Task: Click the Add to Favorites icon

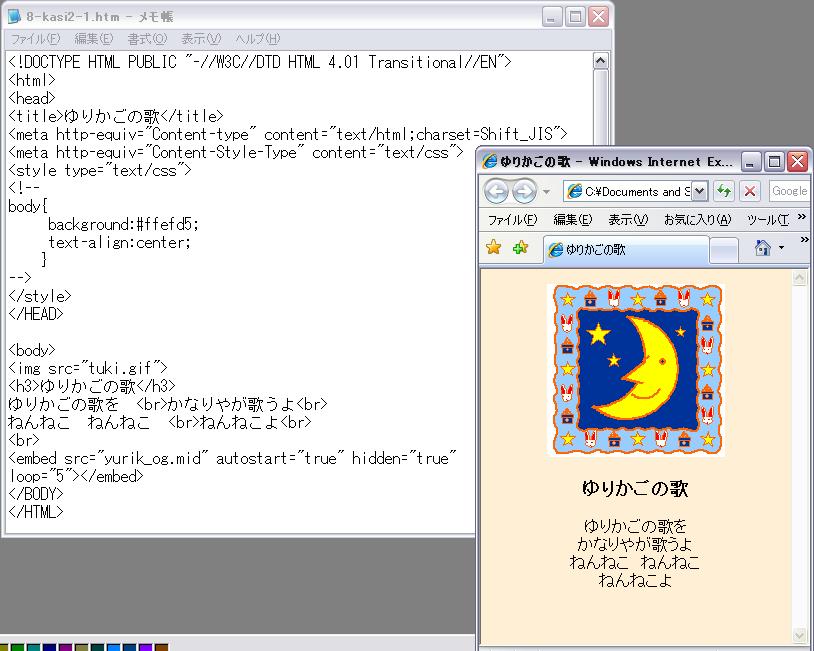Action: 520,248
